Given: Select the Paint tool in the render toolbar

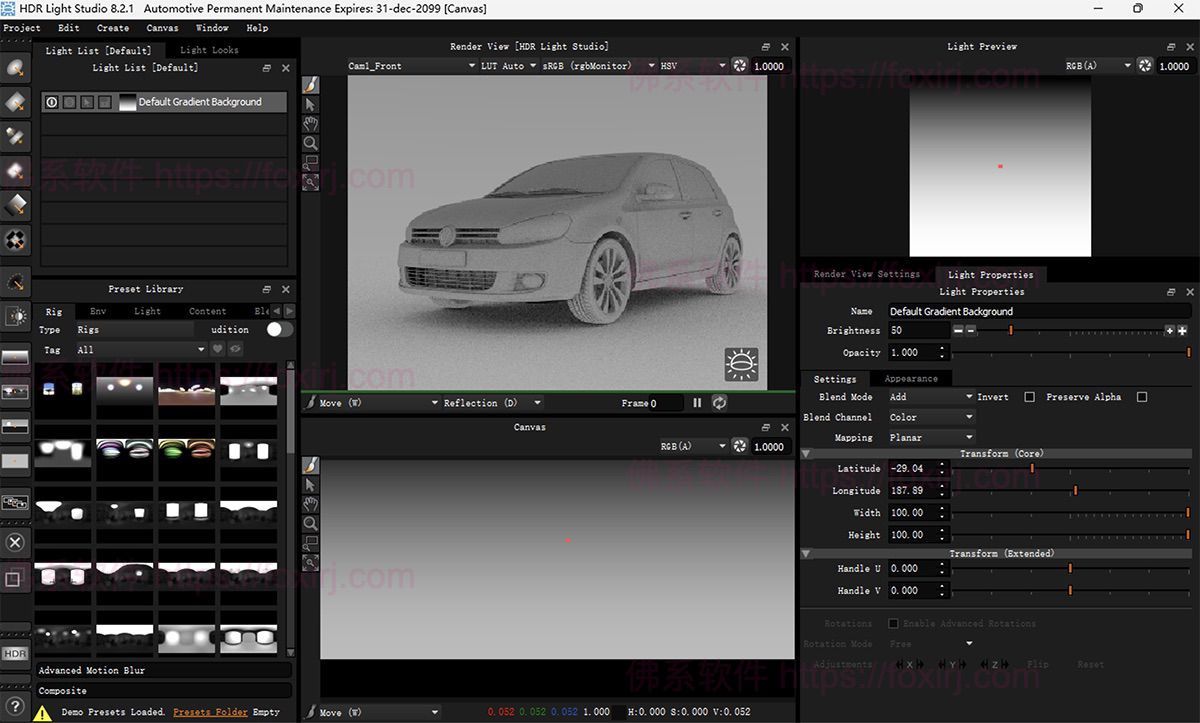Looking at the screenshot, I should 310,83.
